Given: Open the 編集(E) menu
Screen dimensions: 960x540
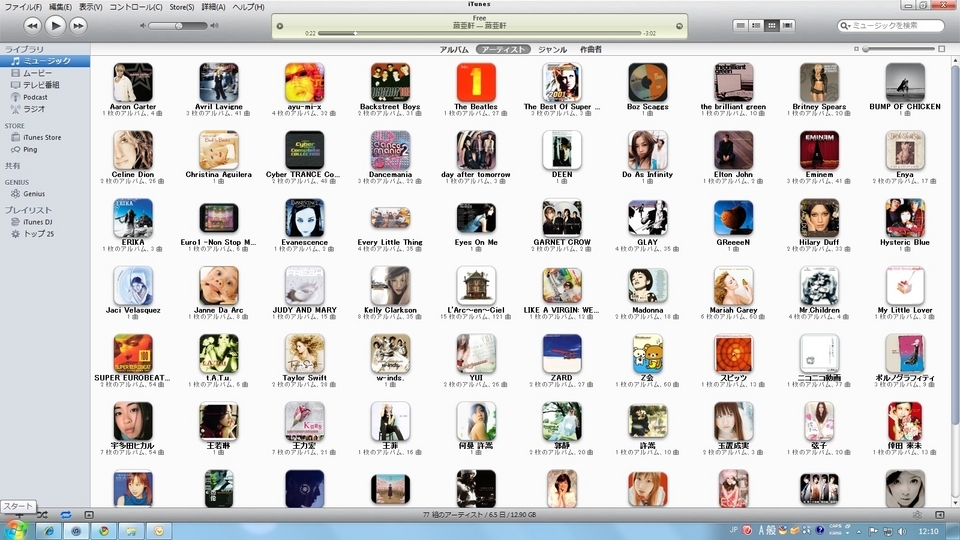Looking at the screenshot, I should pyautogui.click(x=60, y=7).
